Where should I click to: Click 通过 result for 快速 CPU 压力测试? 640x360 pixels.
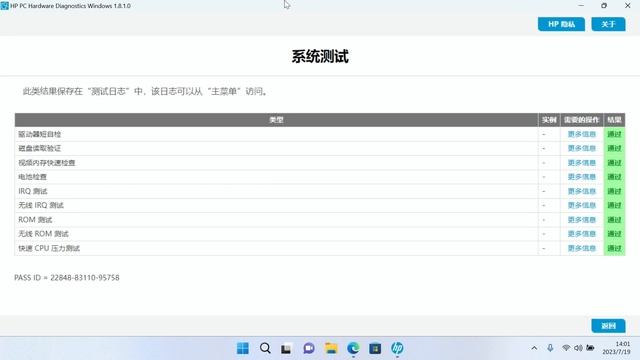coord(614,248)
